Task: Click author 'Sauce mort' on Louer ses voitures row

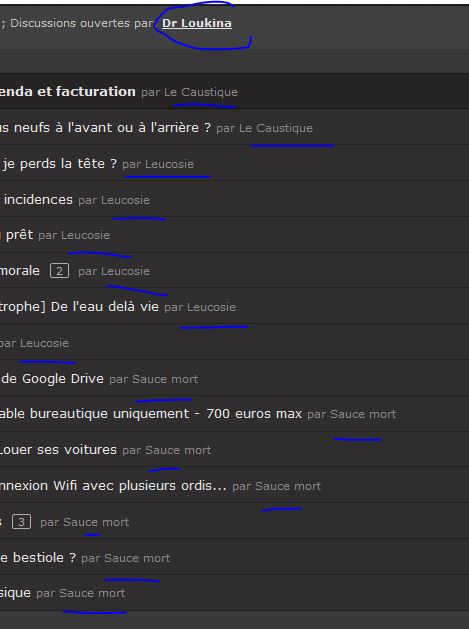Action: (x=178, y=450)
